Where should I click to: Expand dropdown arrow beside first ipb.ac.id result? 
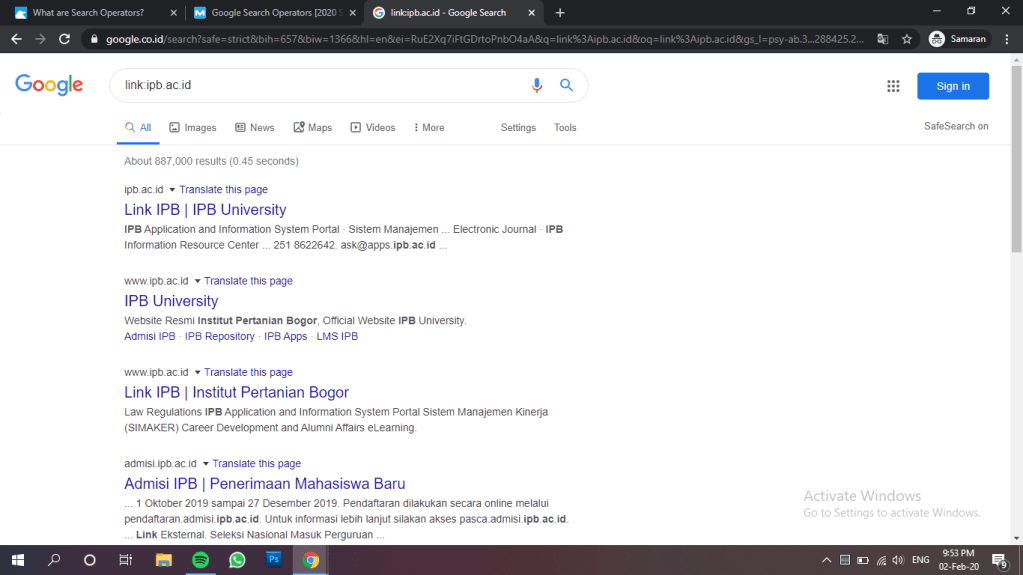[172, 190]
